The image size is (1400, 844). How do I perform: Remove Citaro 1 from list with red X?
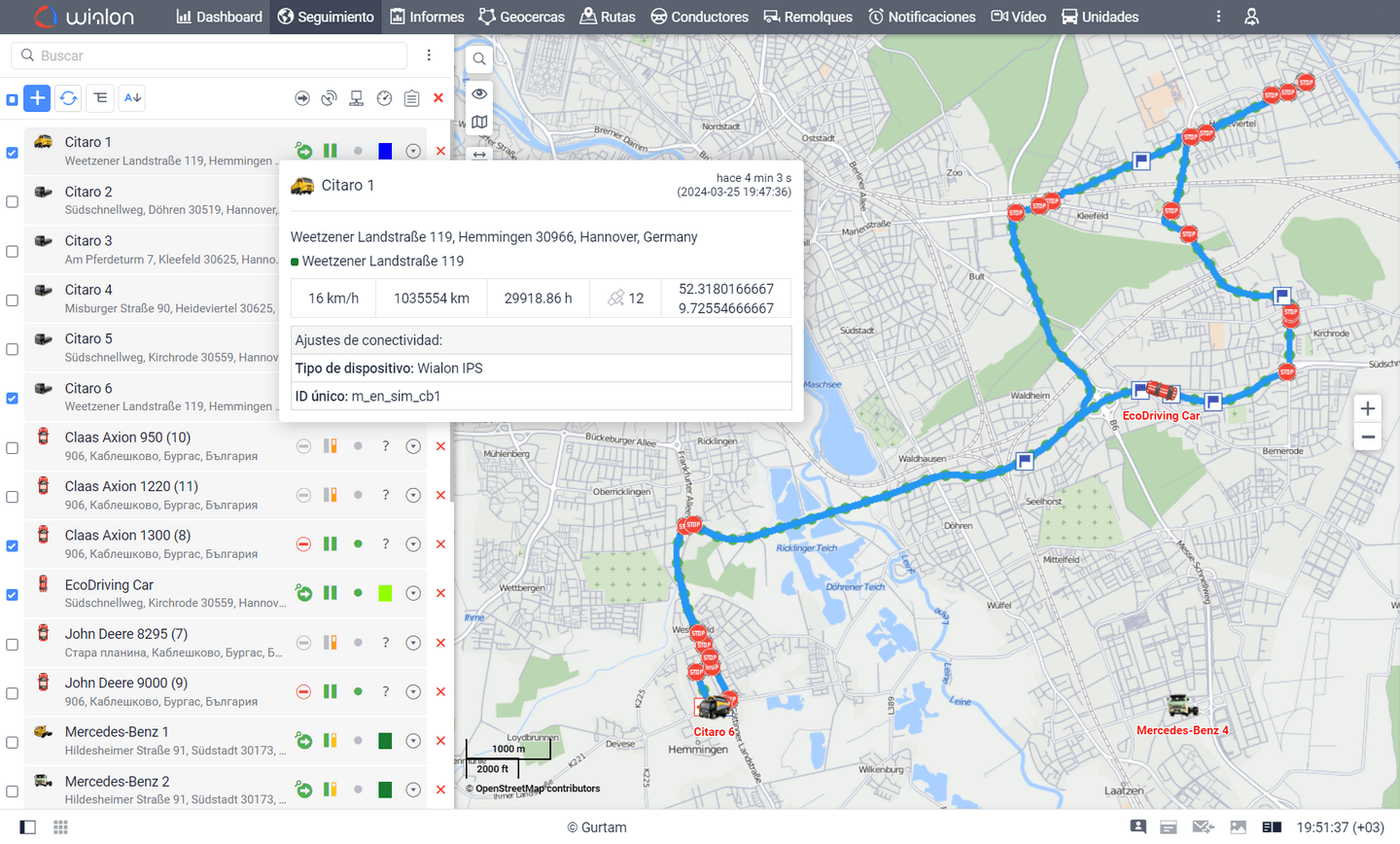click(440, 151)
